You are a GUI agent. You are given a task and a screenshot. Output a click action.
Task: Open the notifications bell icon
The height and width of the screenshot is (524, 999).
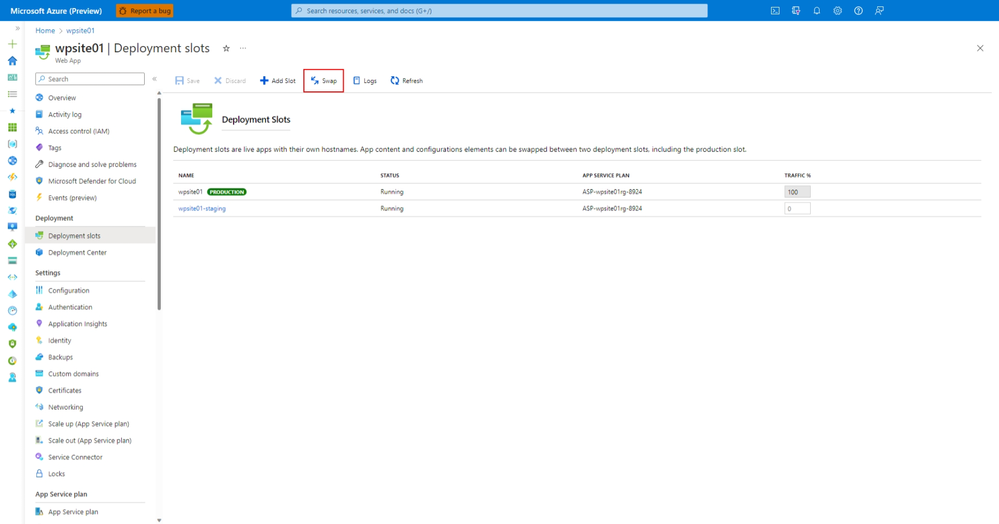[x=817, y=11]
